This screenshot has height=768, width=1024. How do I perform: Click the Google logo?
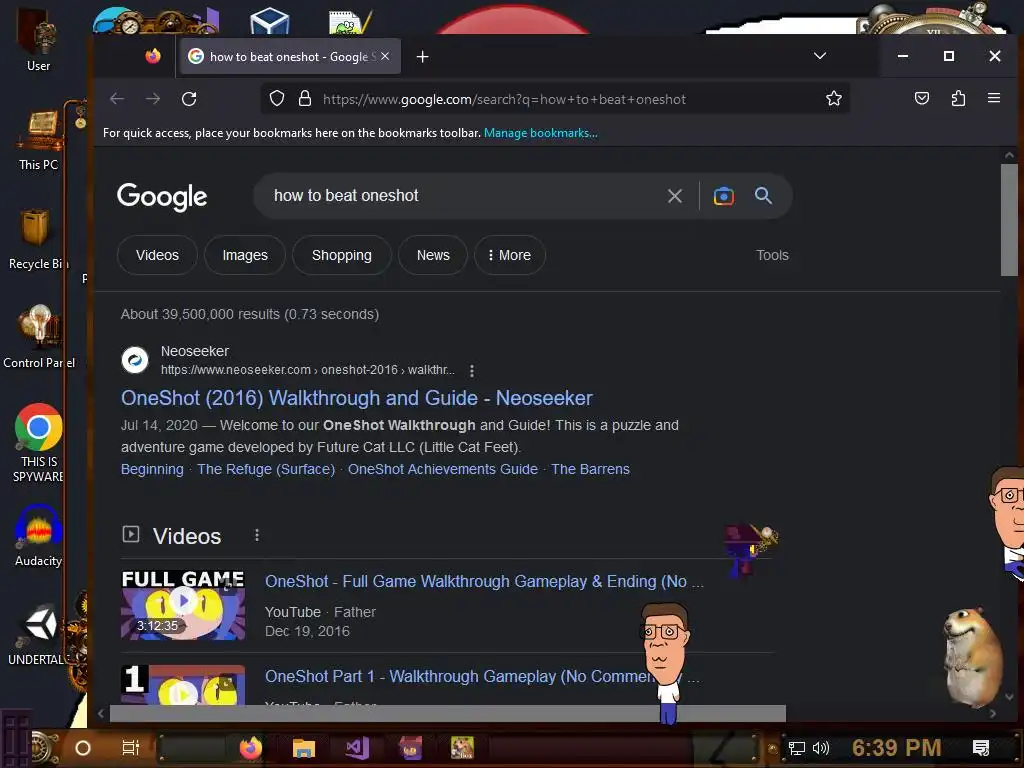point(162,197)
